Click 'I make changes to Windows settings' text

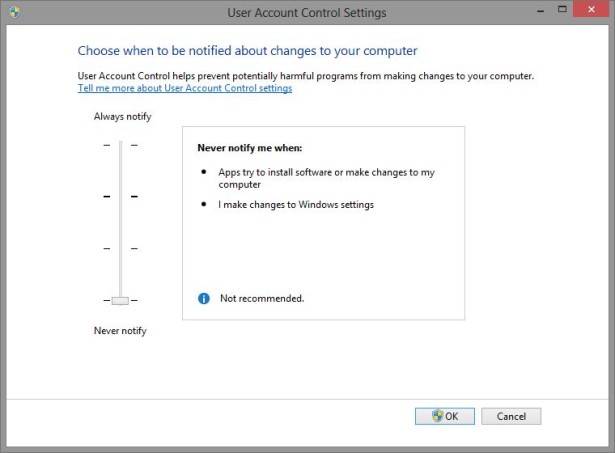[x=296, y=205]
